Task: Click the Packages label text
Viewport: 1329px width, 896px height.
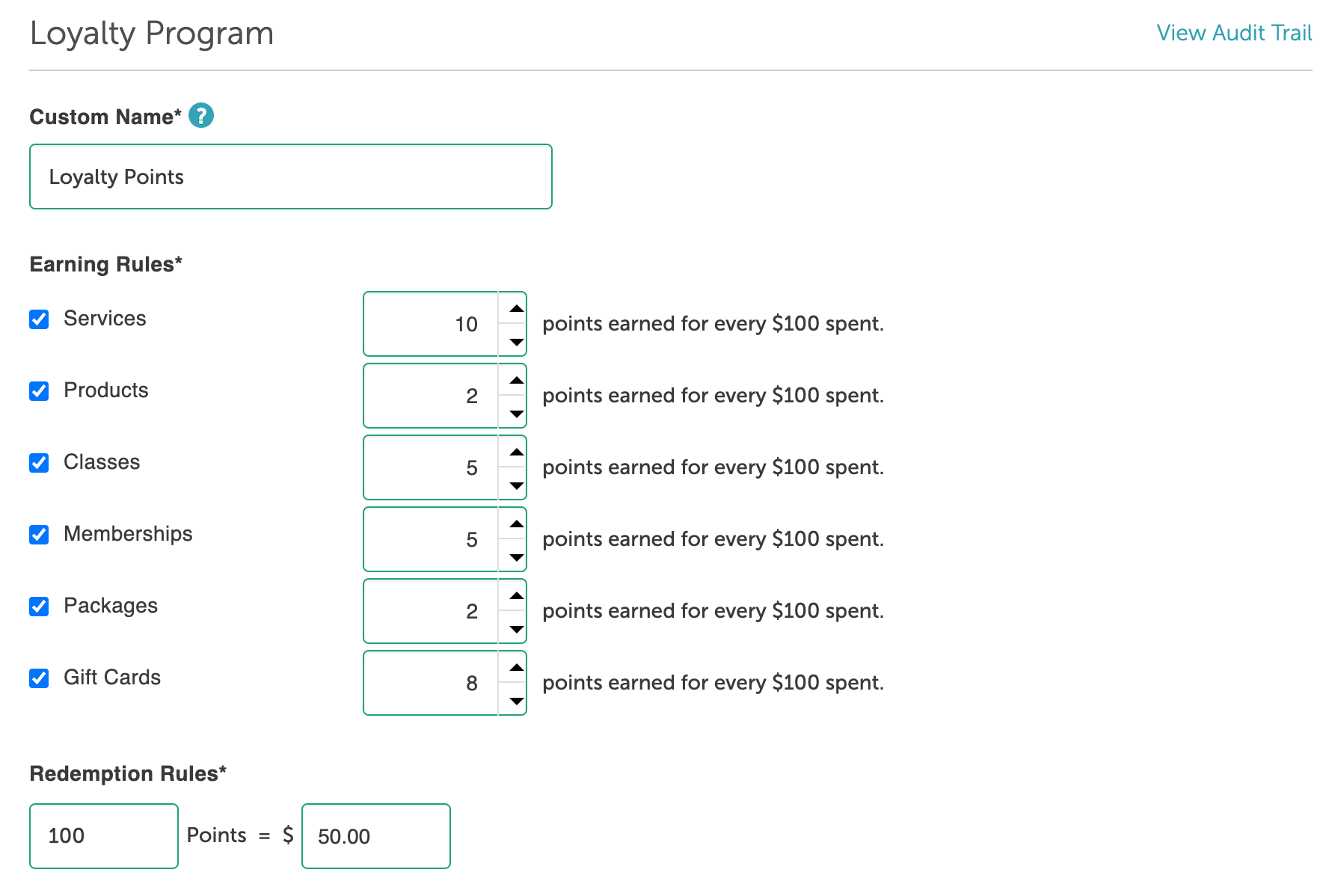Action: [x=111, y=606]
